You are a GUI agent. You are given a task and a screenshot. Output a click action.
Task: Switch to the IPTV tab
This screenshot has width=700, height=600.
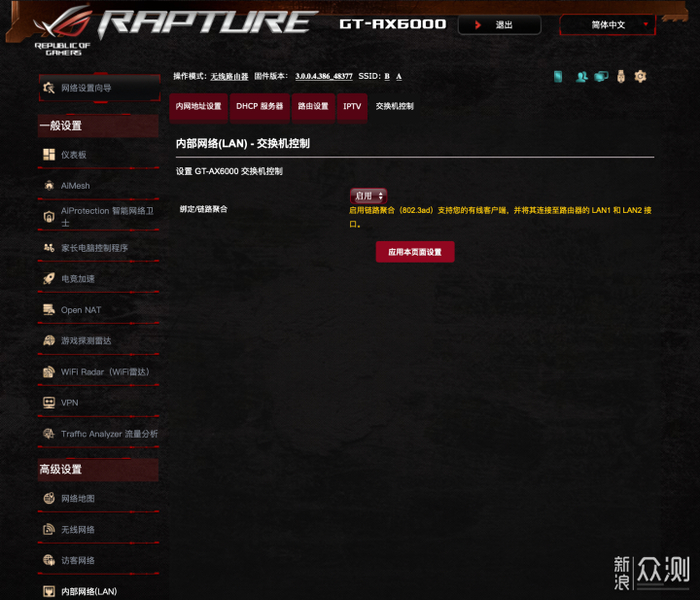(x=352, y=106)
